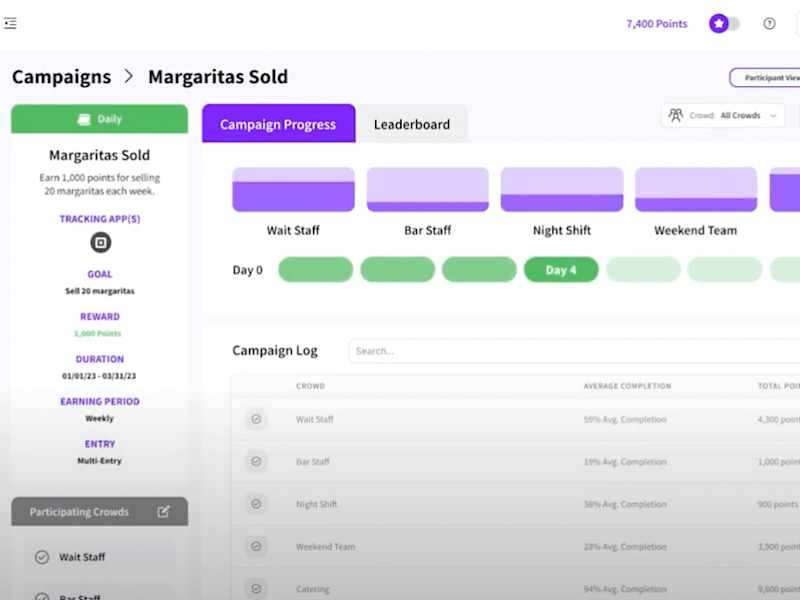Viewport: 800px width, 600px height.
Task: Click the Wait Staff name in Campaign Log
Action: (x=314, y=419)
